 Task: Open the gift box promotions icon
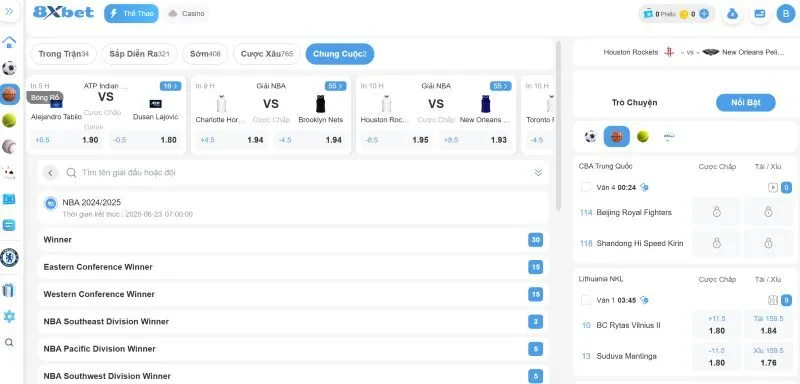[9, 290]
